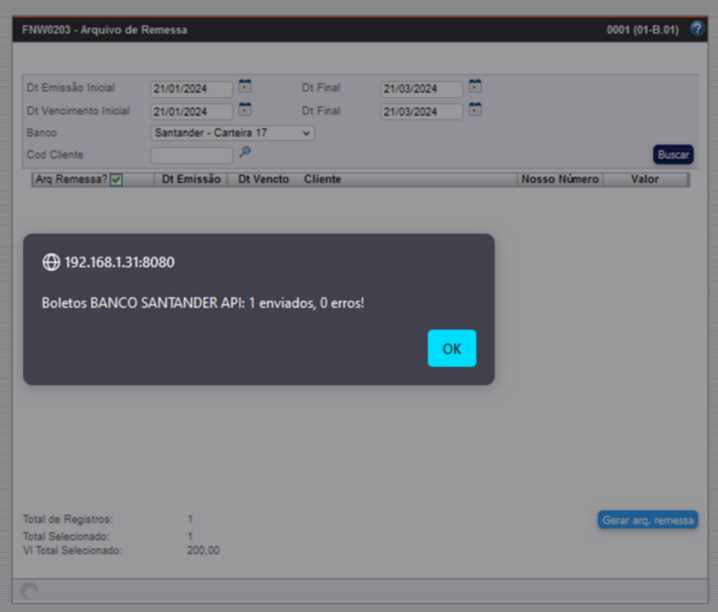718x612 pixels.
Task: Toggle the Arq Remessa? checkbox
Action: pyautogui.click(x=116, y=180)
